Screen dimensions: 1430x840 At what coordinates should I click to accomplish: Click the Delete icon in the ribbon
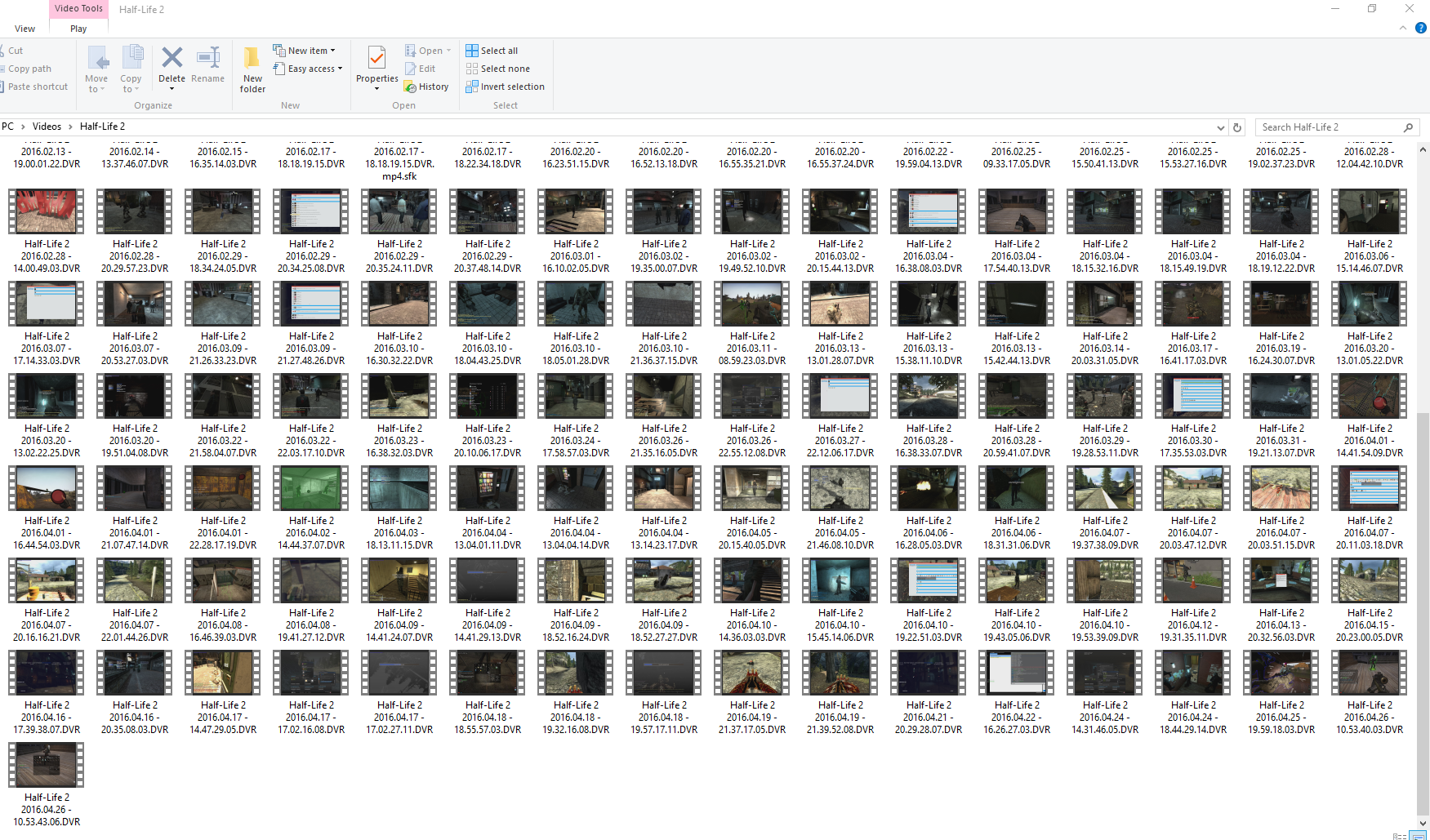tap(172, 58)
